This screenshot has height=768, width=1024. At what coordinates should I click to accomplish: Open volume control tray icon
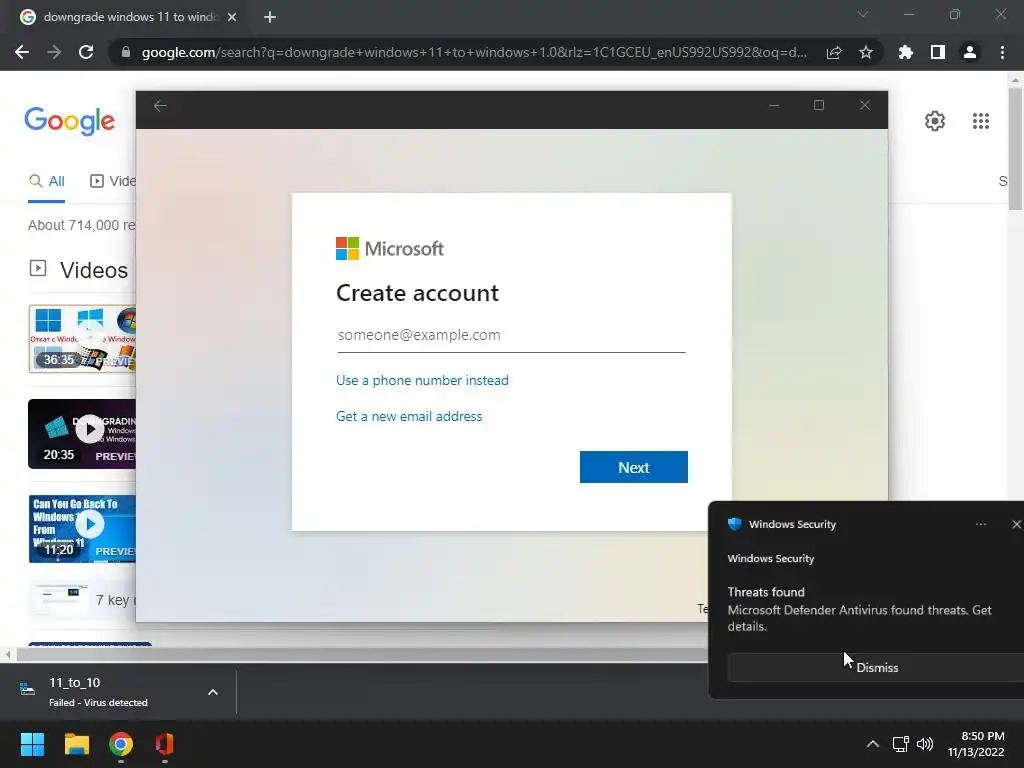(x=925, y=744)
